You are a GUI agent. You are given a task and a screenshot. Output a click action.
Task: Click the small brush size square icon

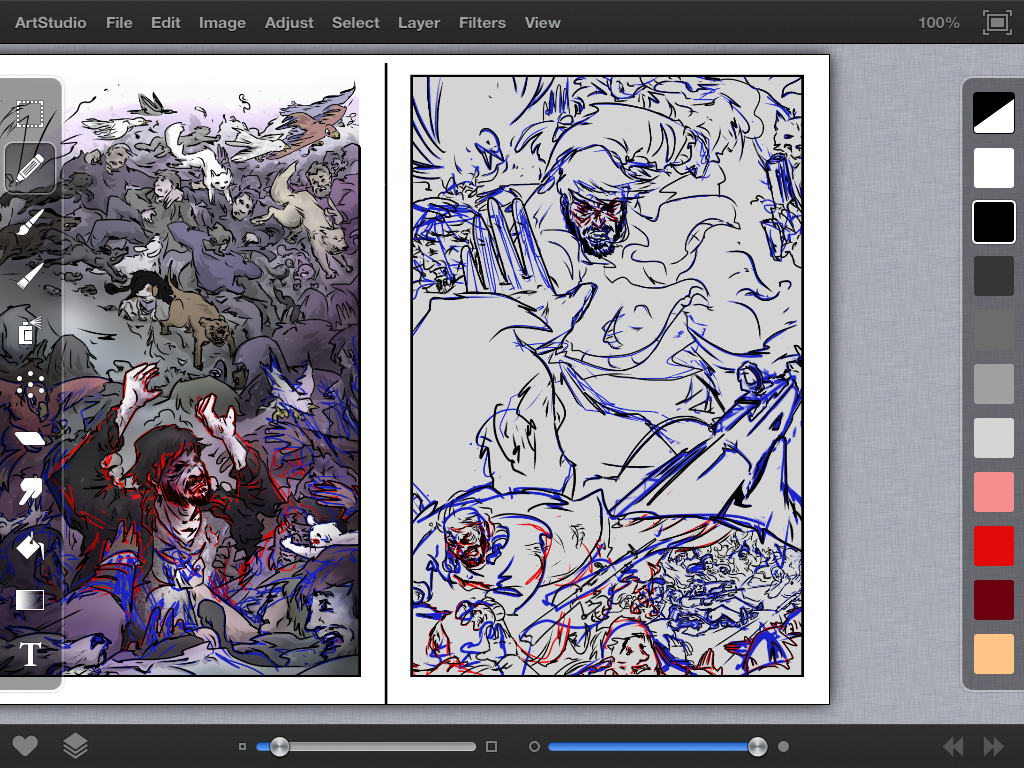tap(242, 746)
